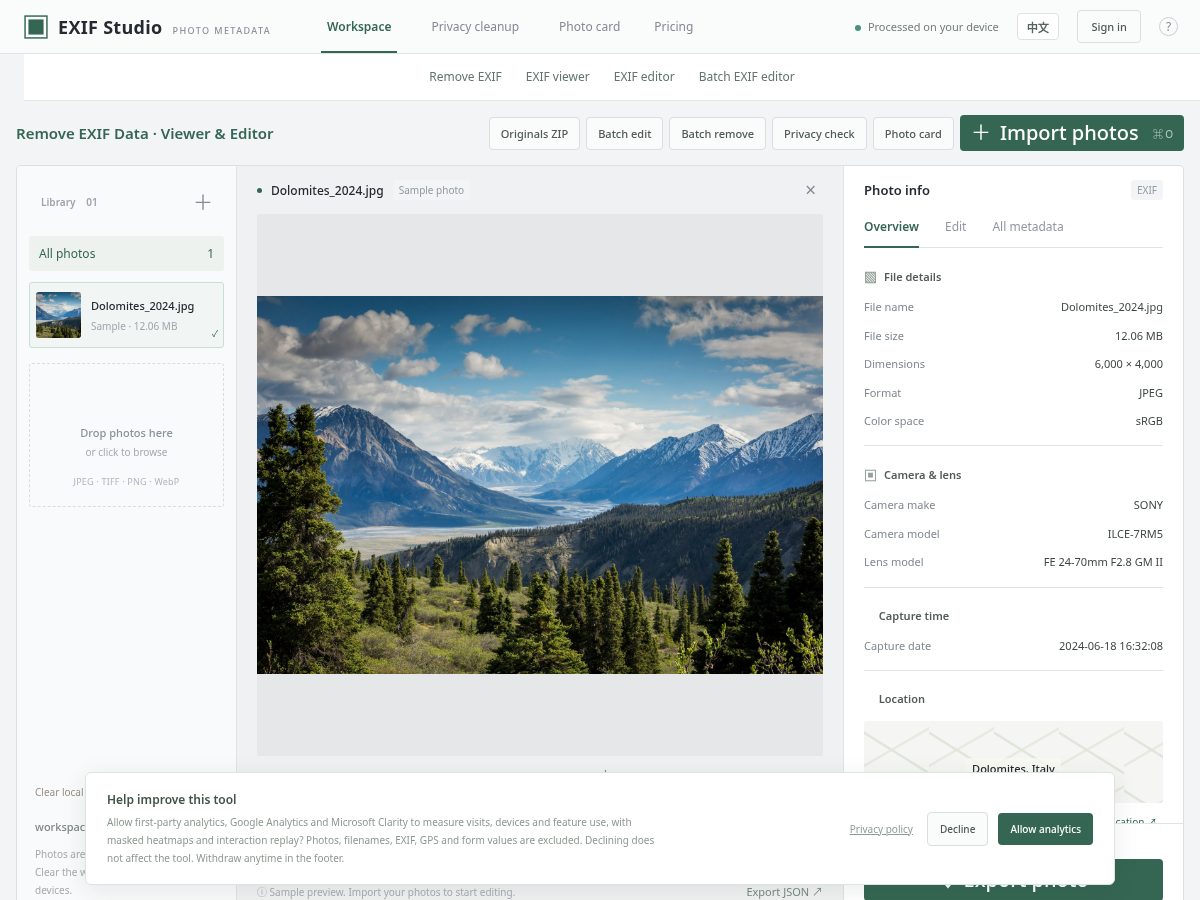This screenshot has height=900, width=1200.
Task: Click Export JSON link
Action: click(x=784, y=892)
